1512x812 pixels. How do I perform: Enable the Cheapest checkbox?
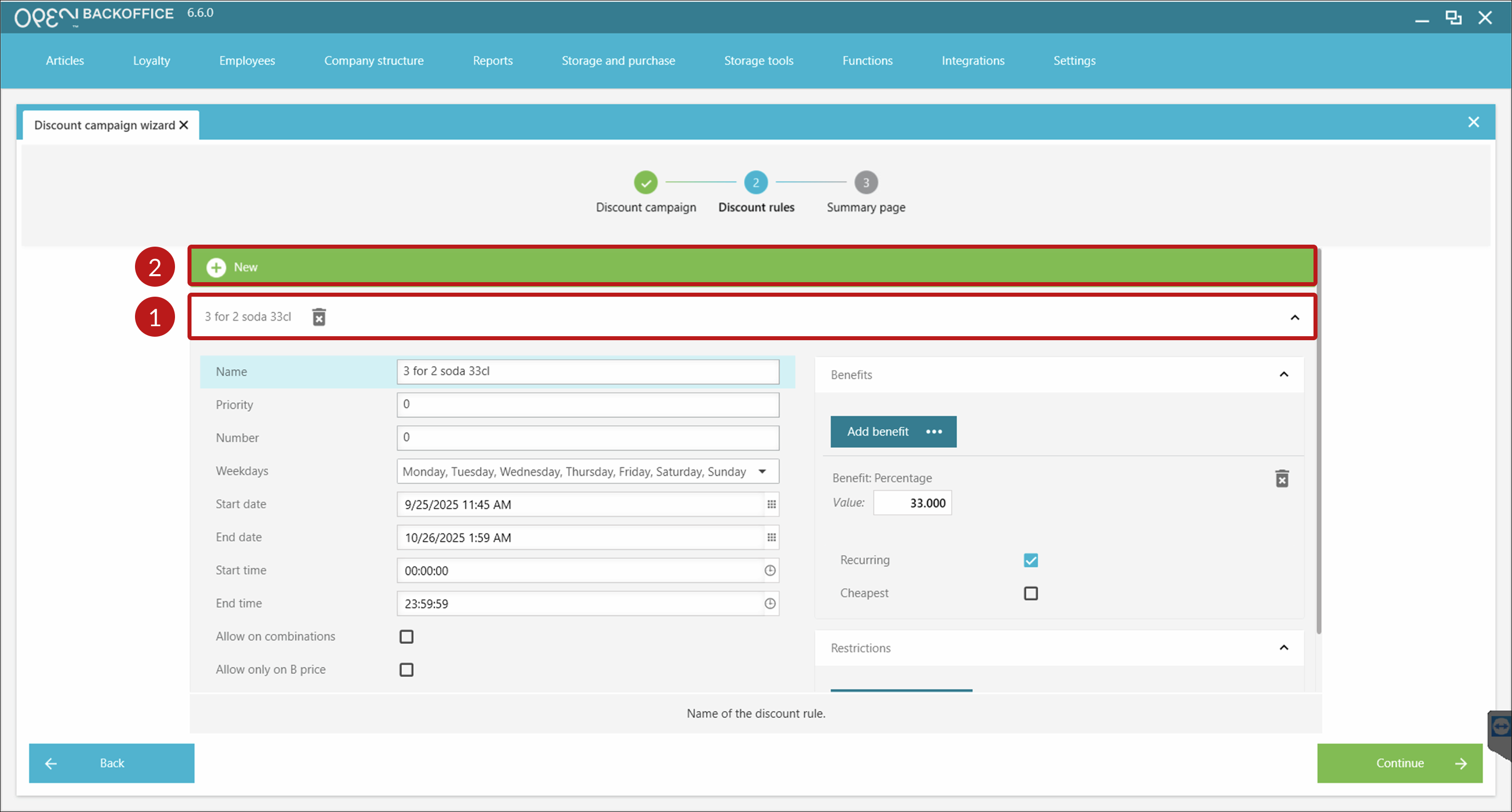point(1030,593)
